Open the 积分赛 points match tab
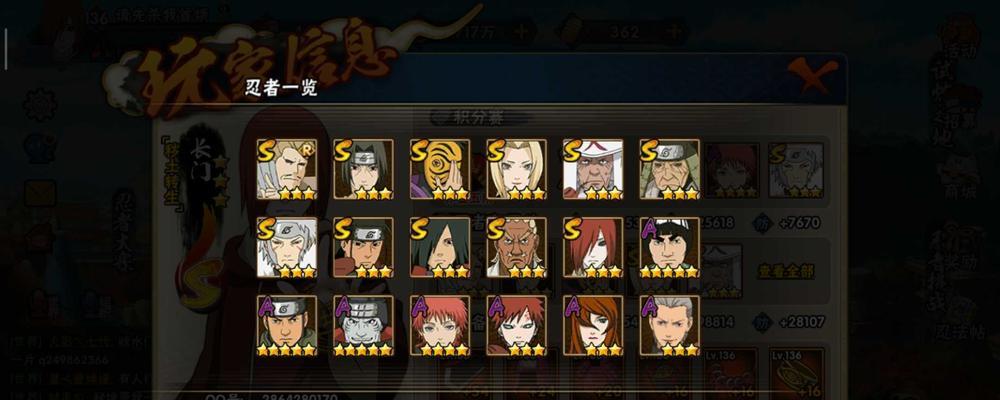 click(x=477, y=117)
